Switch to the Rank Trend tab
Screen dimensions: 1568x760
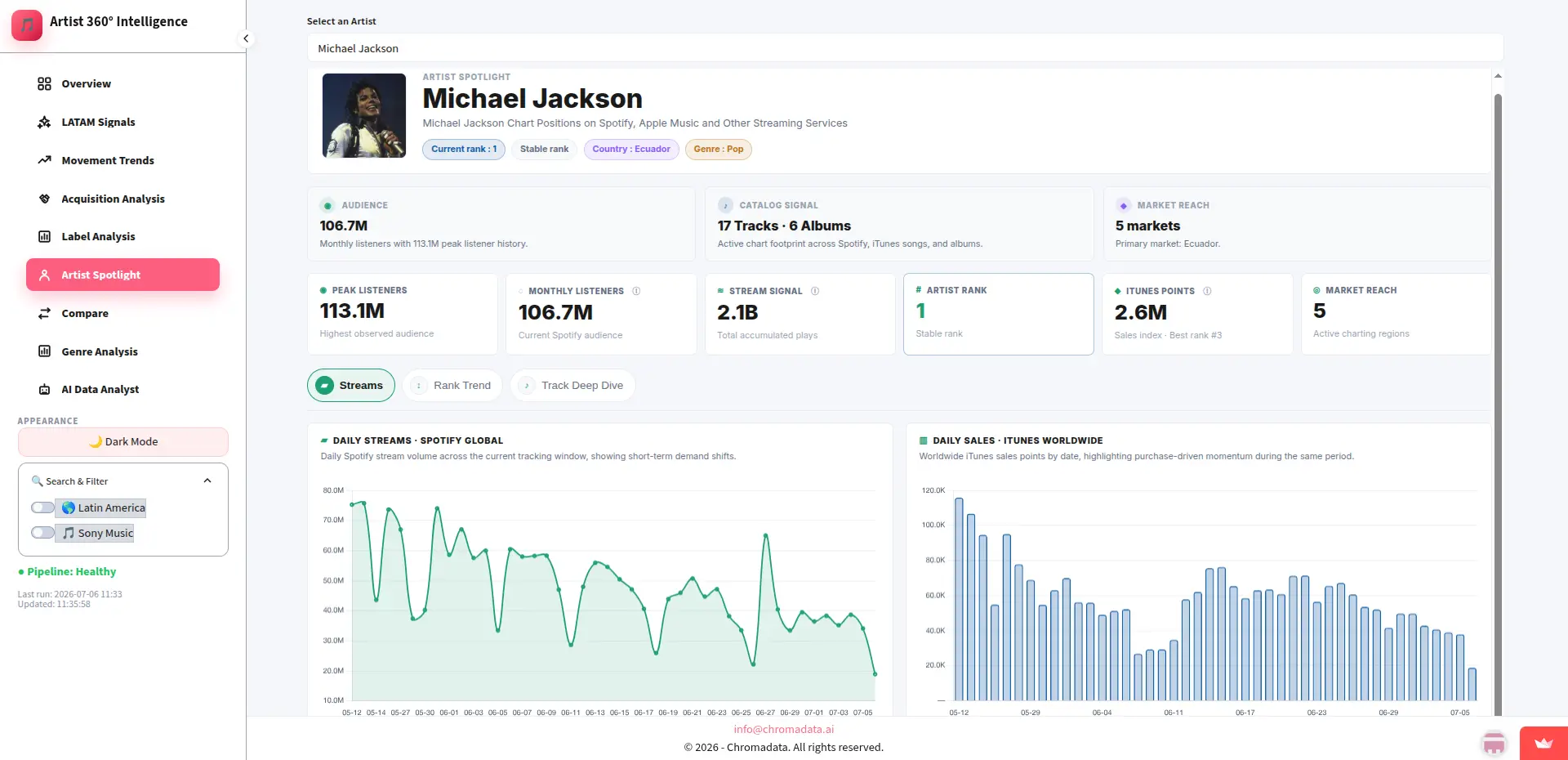coord(452,386)
